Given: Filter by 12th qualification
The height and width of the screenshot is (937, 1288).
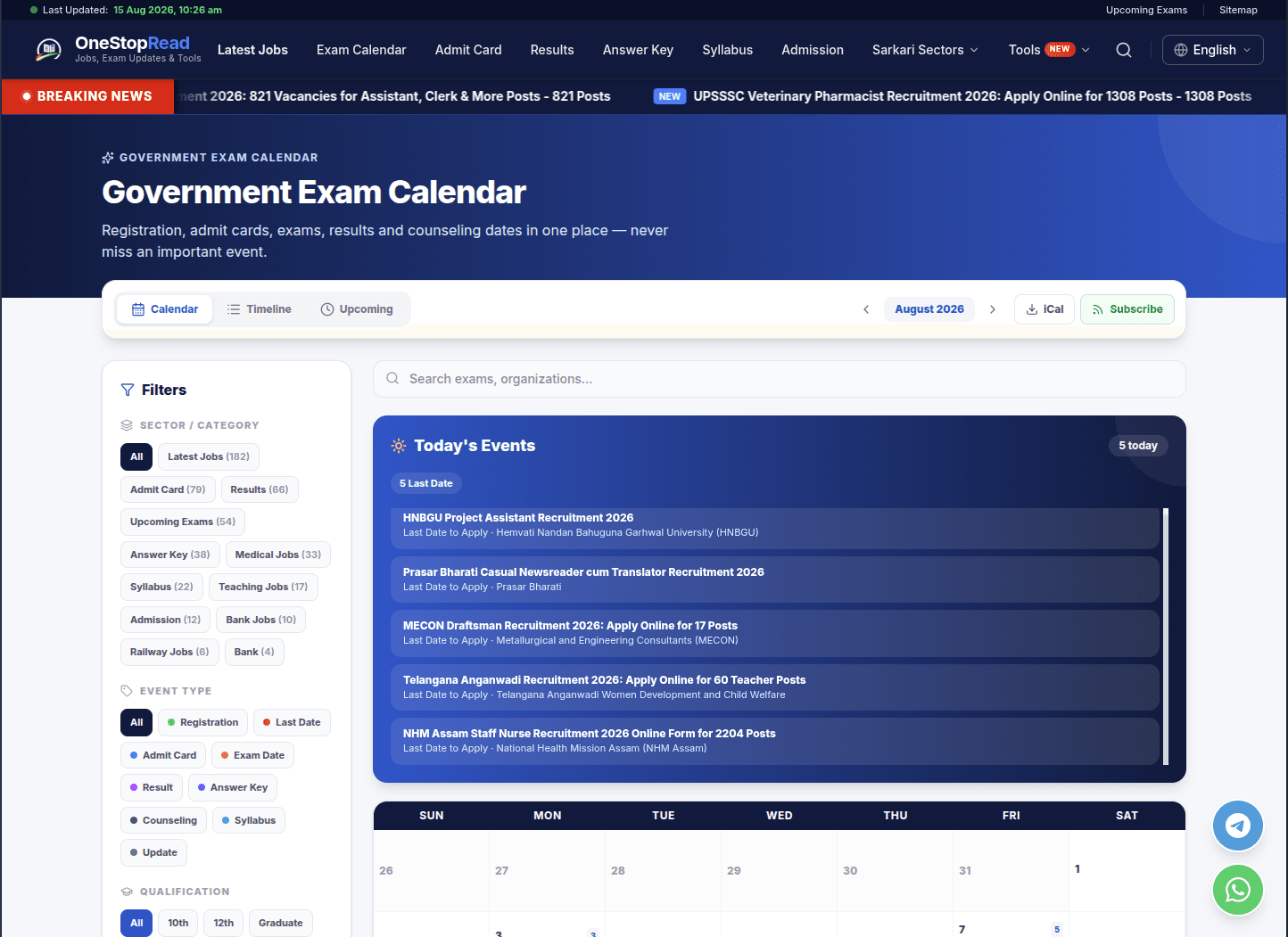Looking at the screenshot, I should 224,923.
